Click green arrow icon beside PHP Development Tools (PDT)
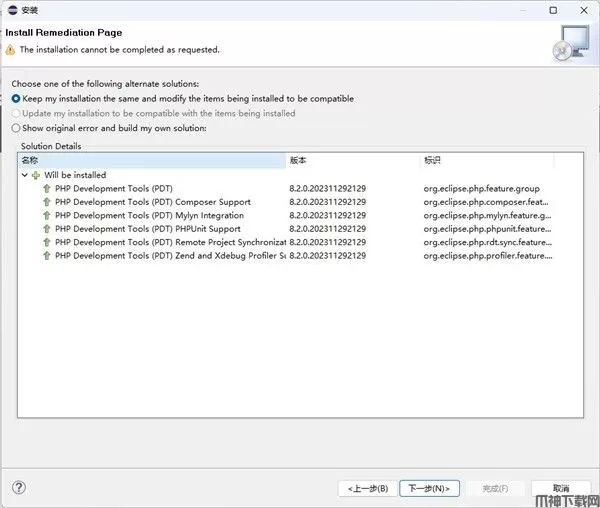 point(46,188)
